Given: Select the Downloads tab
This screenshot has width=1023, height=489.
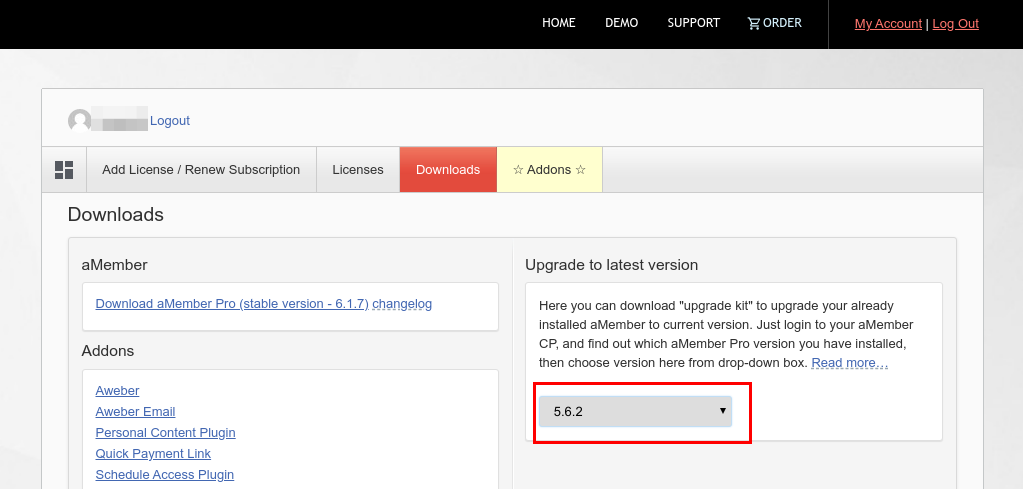Looking at the screenshot, I should (448, 170).
